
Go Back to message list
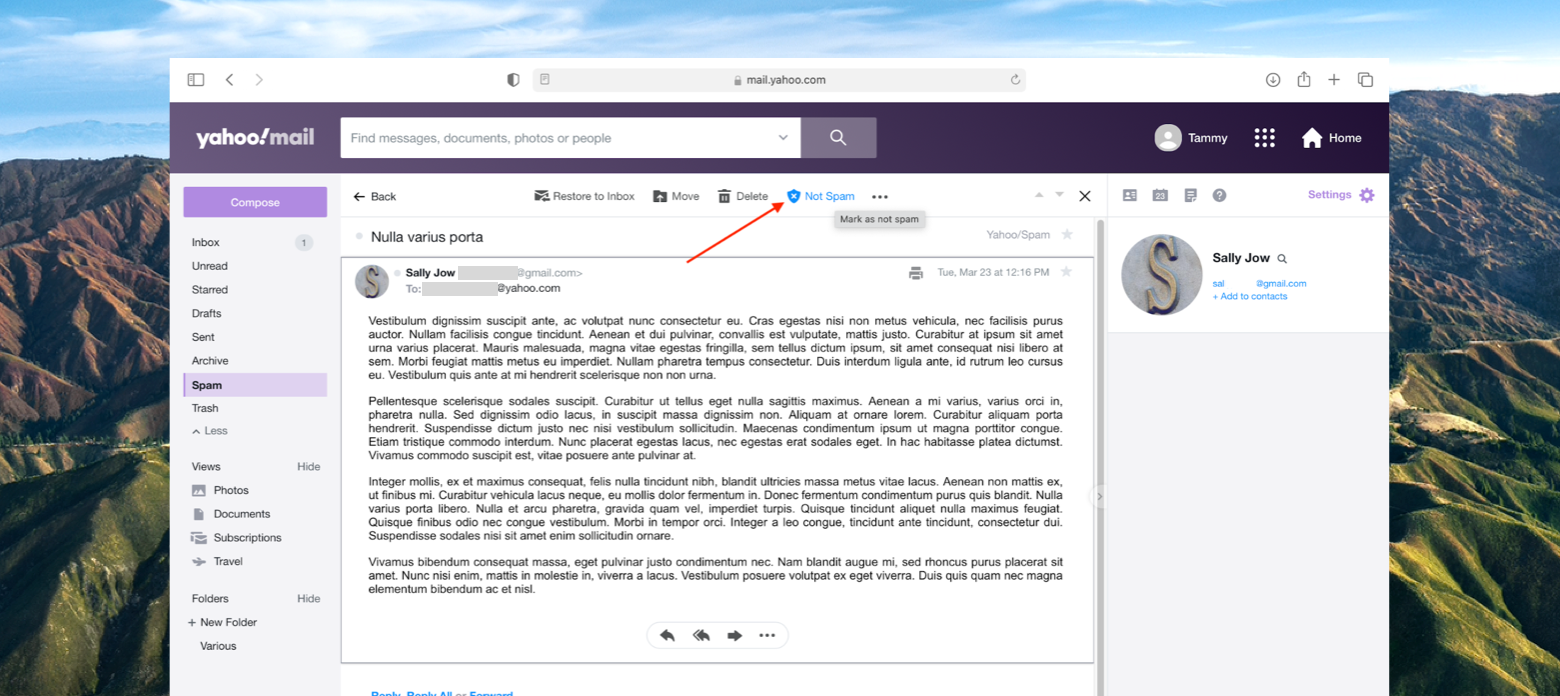pyautogui.click(x=375, y=197)
